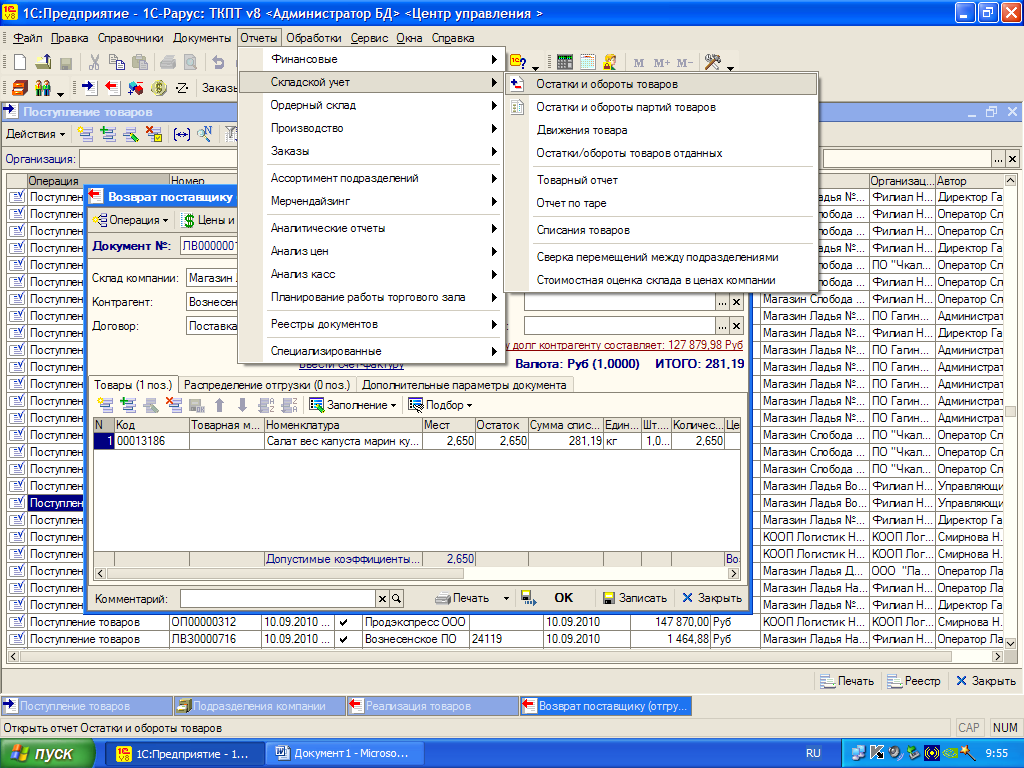1024x768 pixels.
Task: Open the Сервис menu
Action: (x=369, y=38)
